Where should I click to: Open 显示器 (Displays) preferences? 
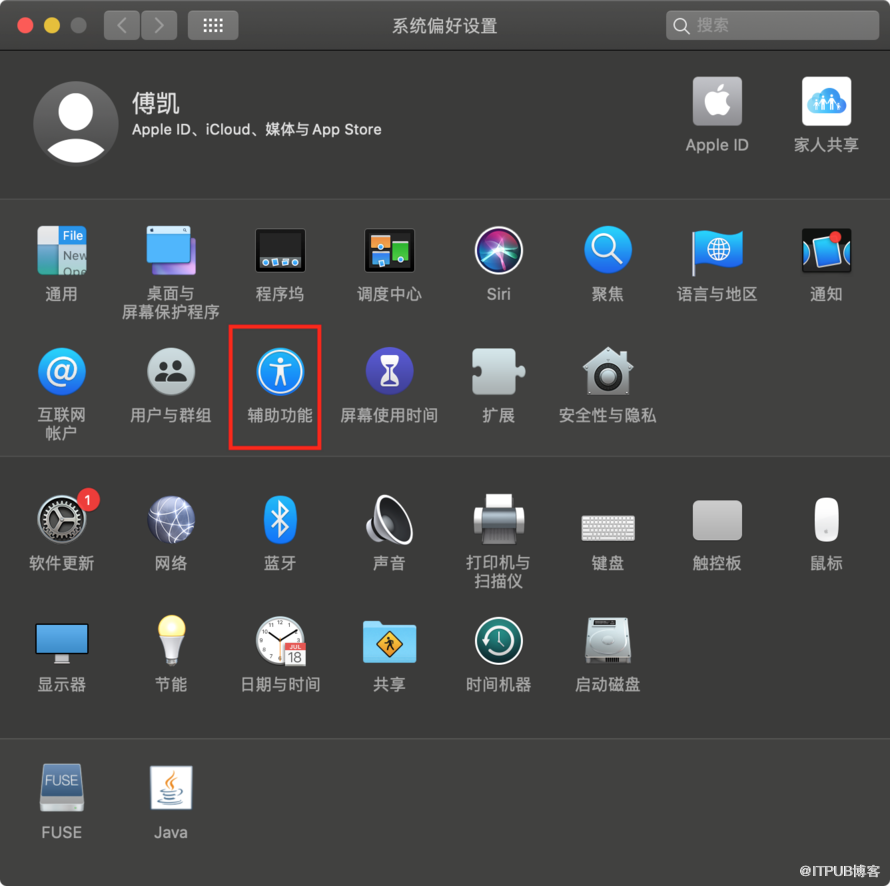pos(62,644)
